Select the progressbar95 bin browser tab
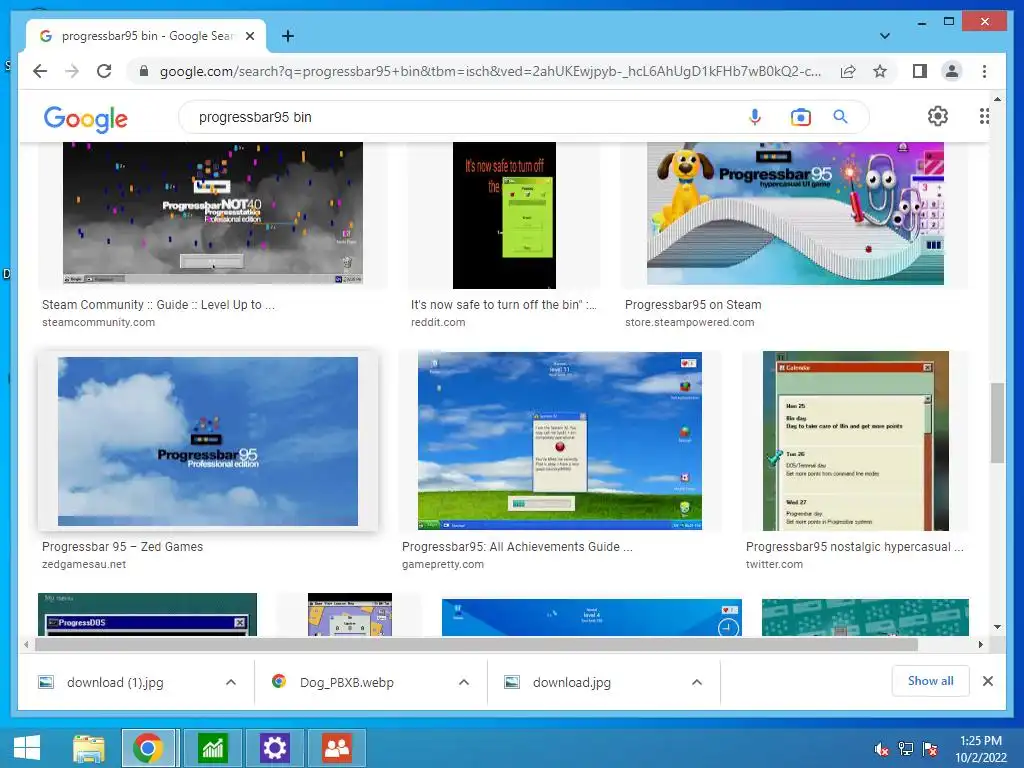 tap(146, 36)
